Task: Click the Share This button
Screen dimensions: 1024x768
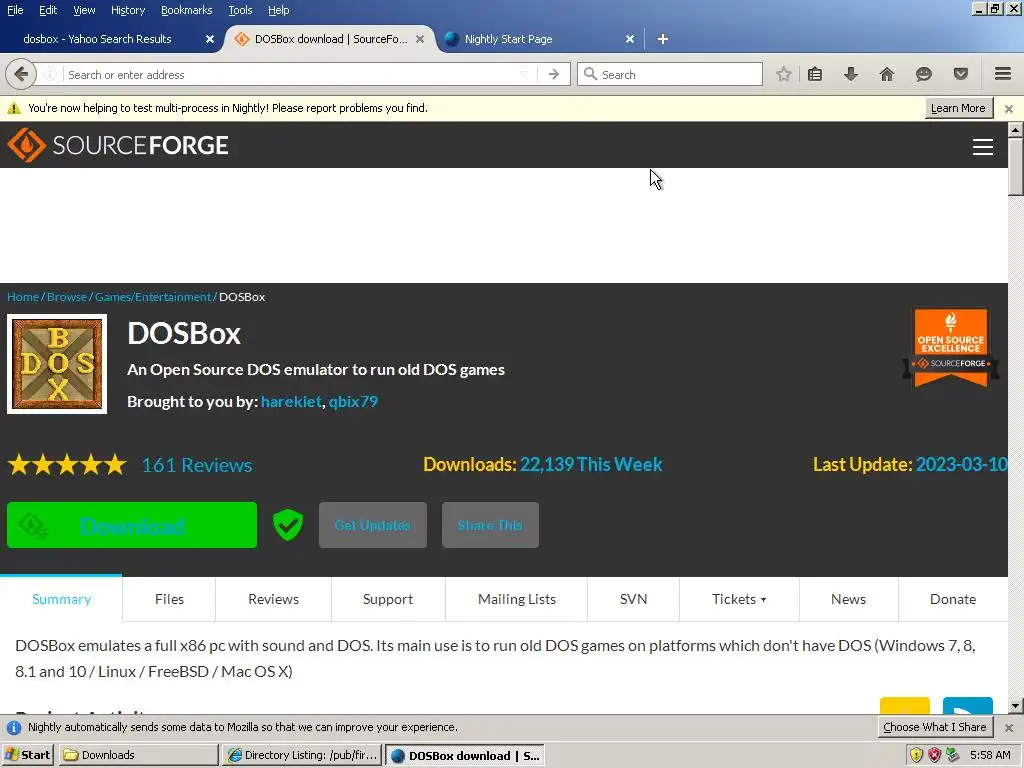Action: [490, 525]
